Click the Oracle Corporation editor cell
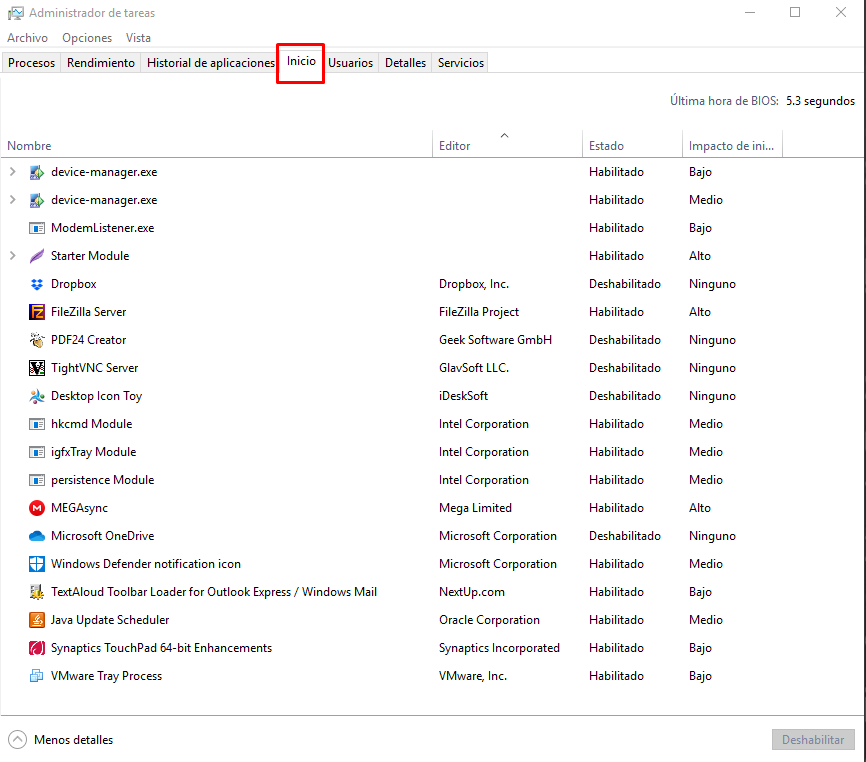This screenshot has height=762, width=866. [x=489, y=620]
